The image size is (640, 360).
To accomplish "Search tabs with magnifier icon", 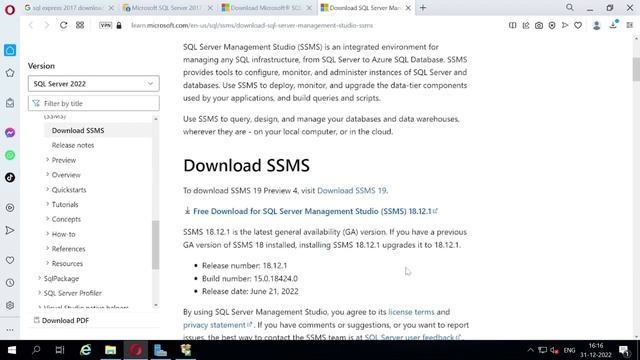I will [570, 8].
